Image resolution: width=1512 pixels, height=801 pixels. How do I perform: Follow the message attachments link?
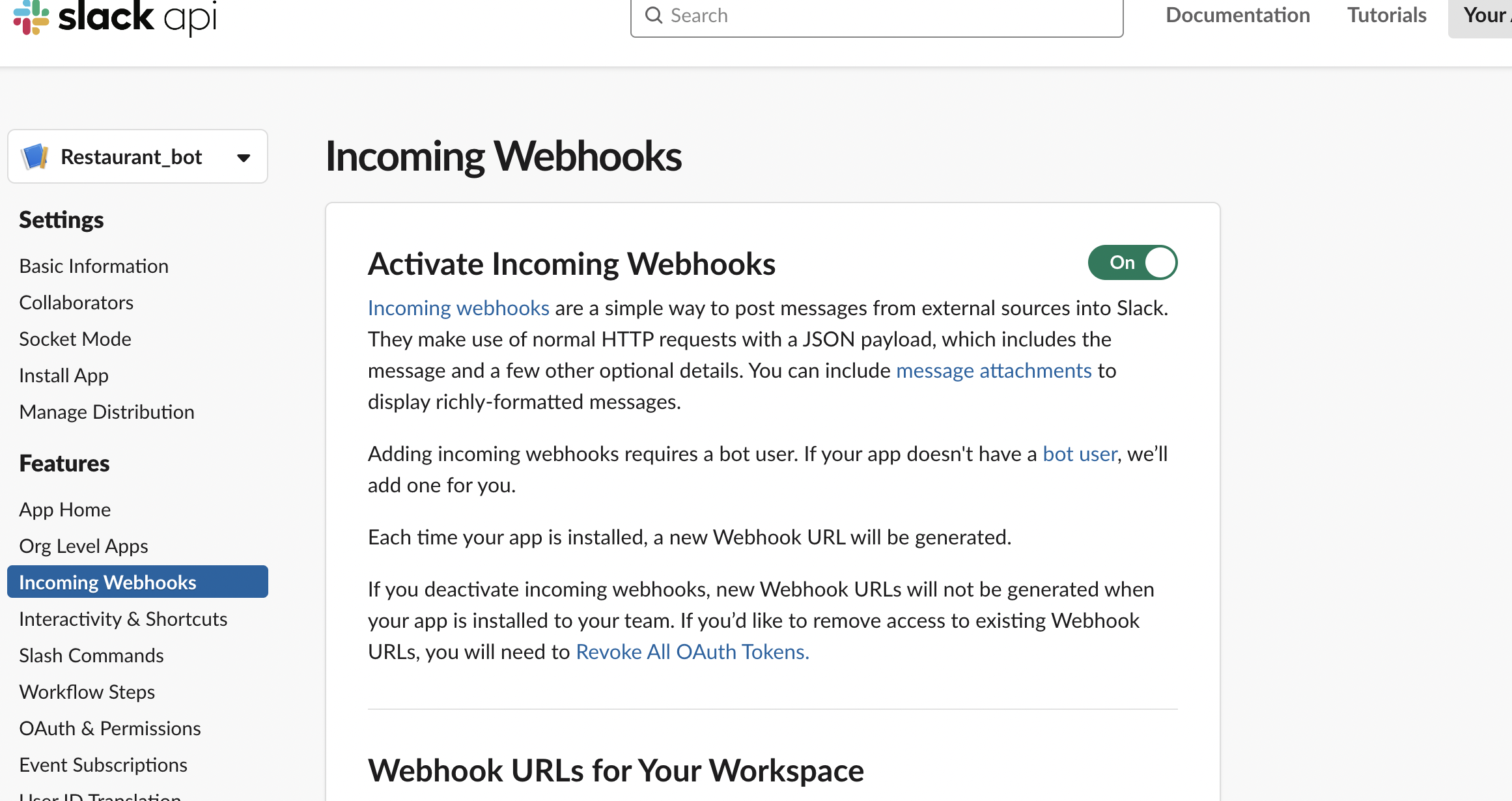994,370
